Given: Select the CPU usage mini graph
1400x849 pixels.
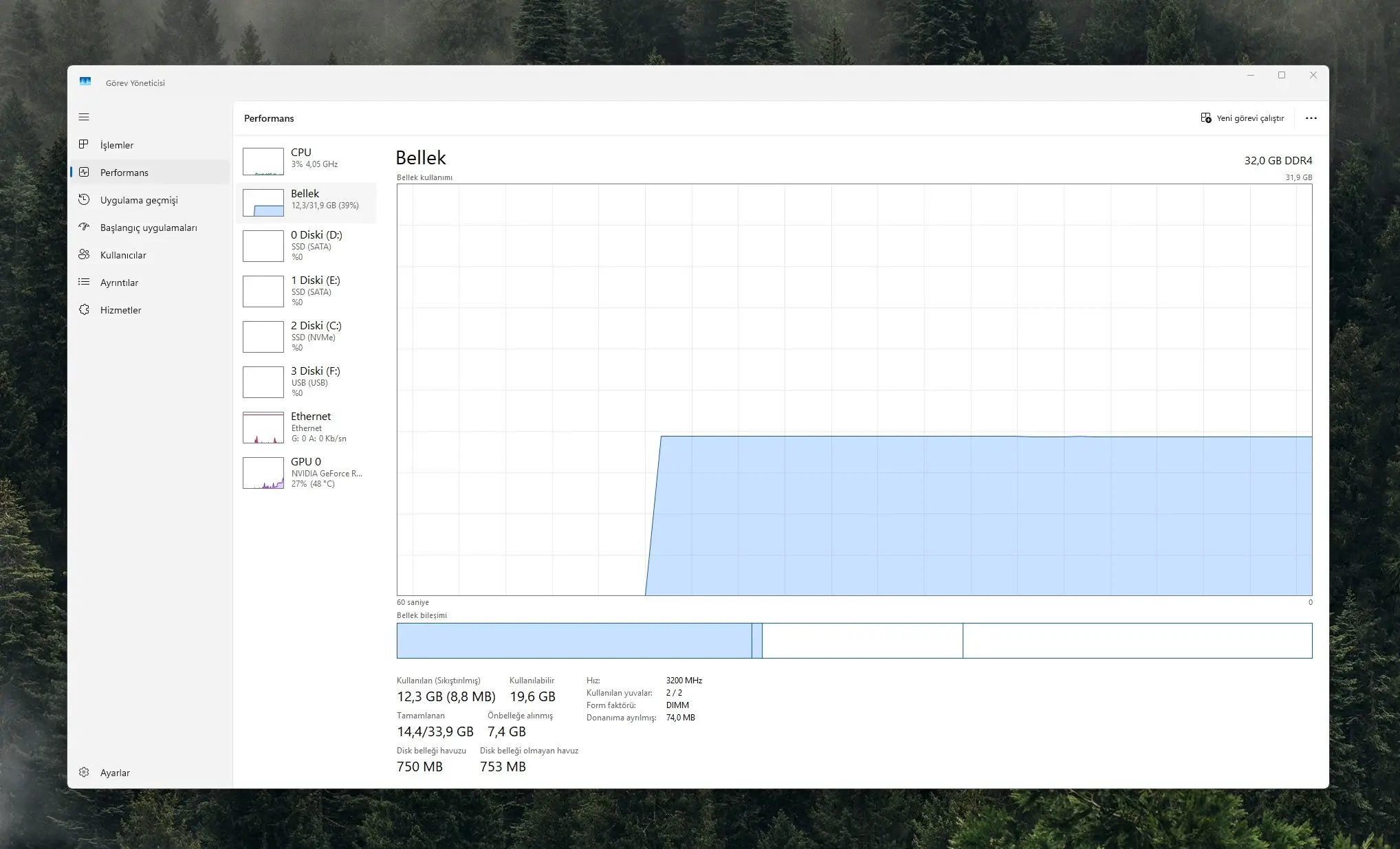Looking at the screenshot, I should pyautogui.click(x=263, y=162).
